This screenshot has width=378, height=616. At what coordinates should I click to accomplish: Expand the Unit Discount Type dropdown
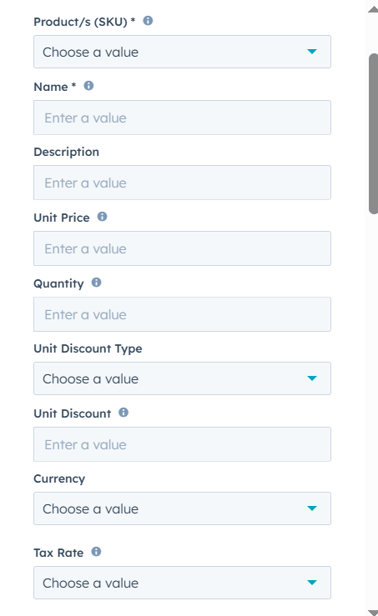[x=182, y=379]
